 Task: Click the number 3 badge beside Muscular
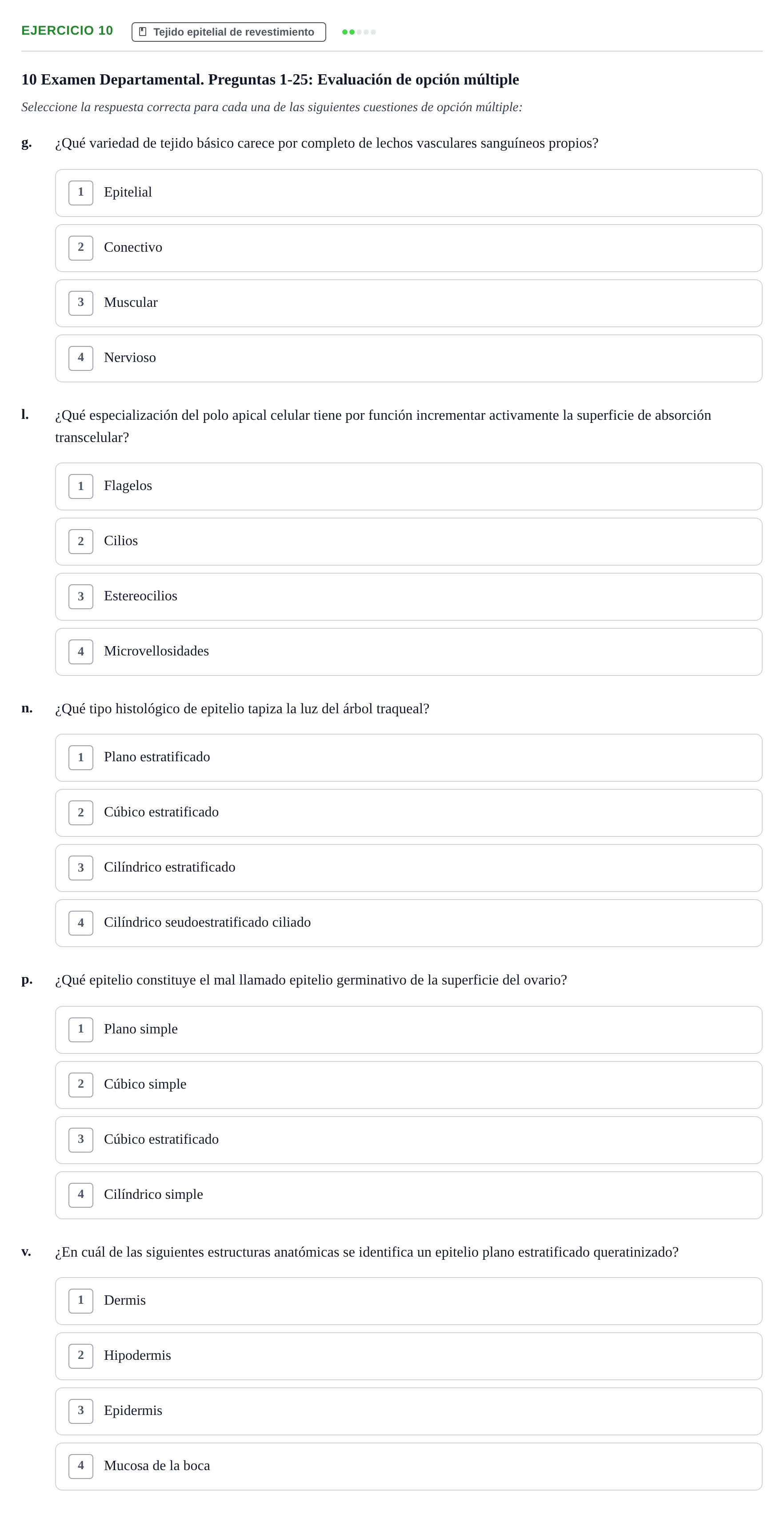(81, 303)
